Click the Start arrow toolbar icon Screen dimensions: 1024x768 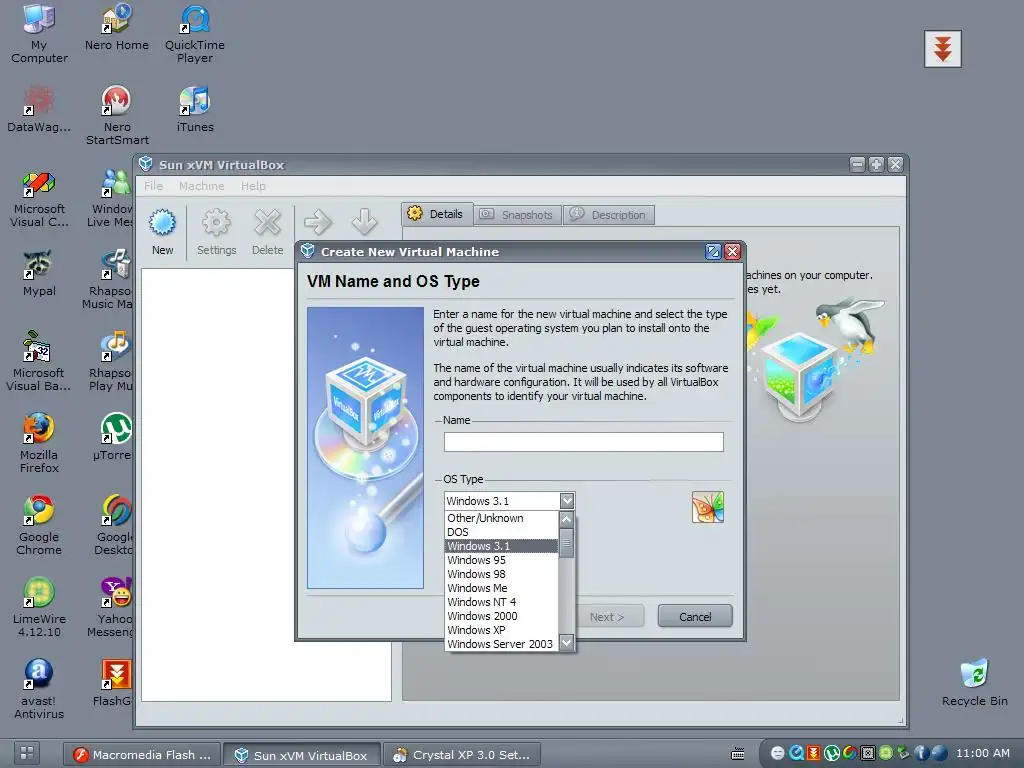click(318, 222)
